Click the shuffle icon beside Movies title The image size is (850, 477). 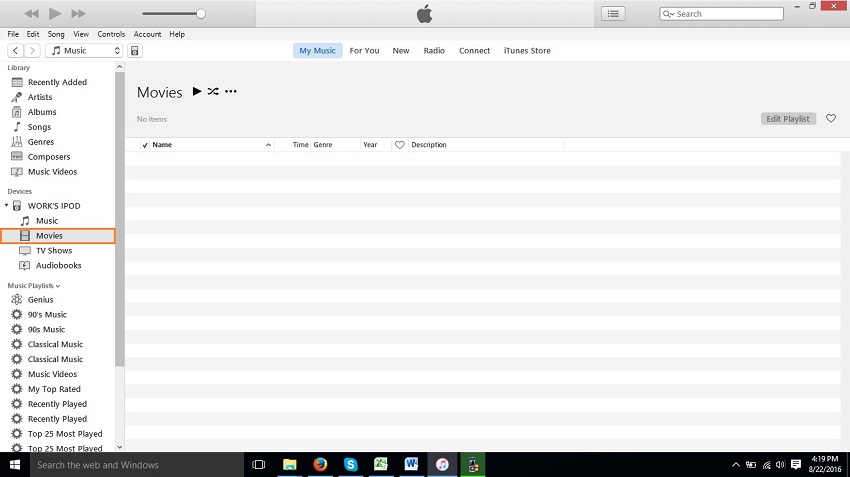click(x=213, y=92)
